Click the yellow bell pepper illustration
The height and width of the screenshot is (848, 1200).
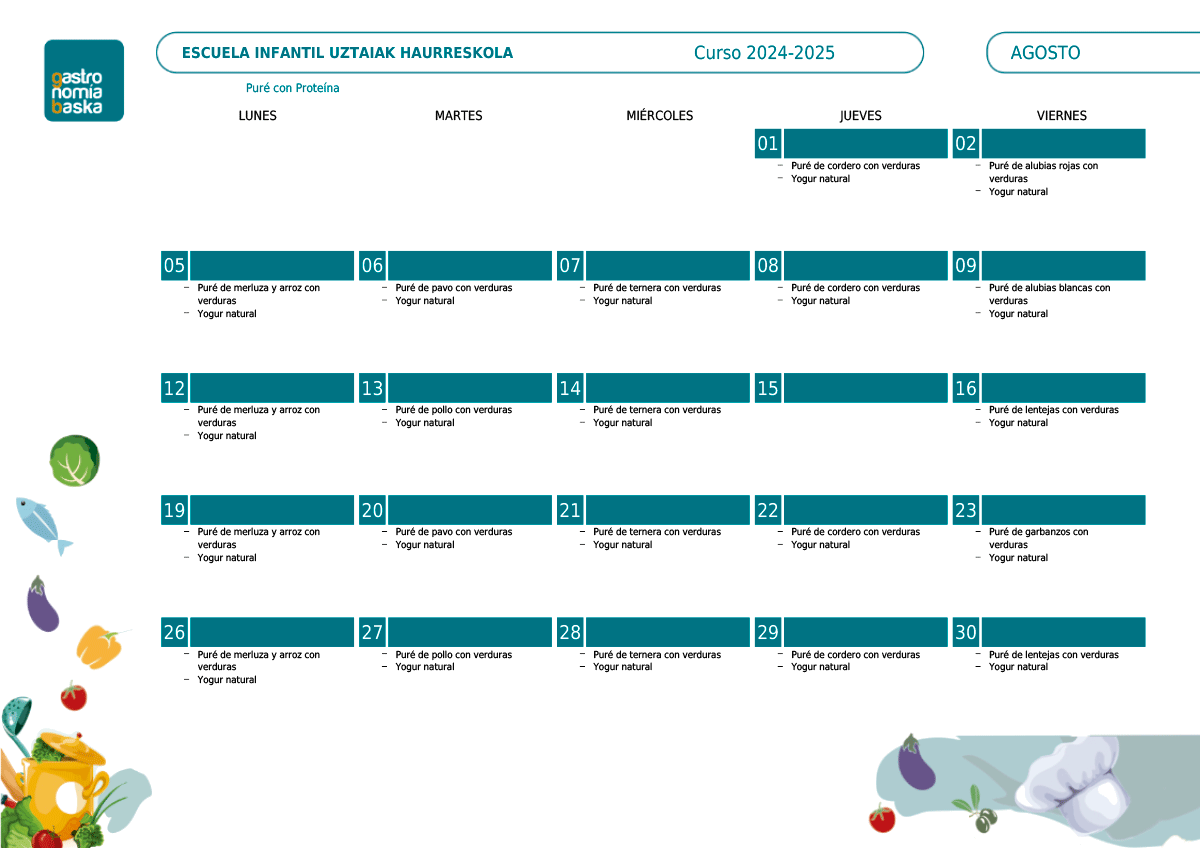pyautogui.click(x=100, y=645)
